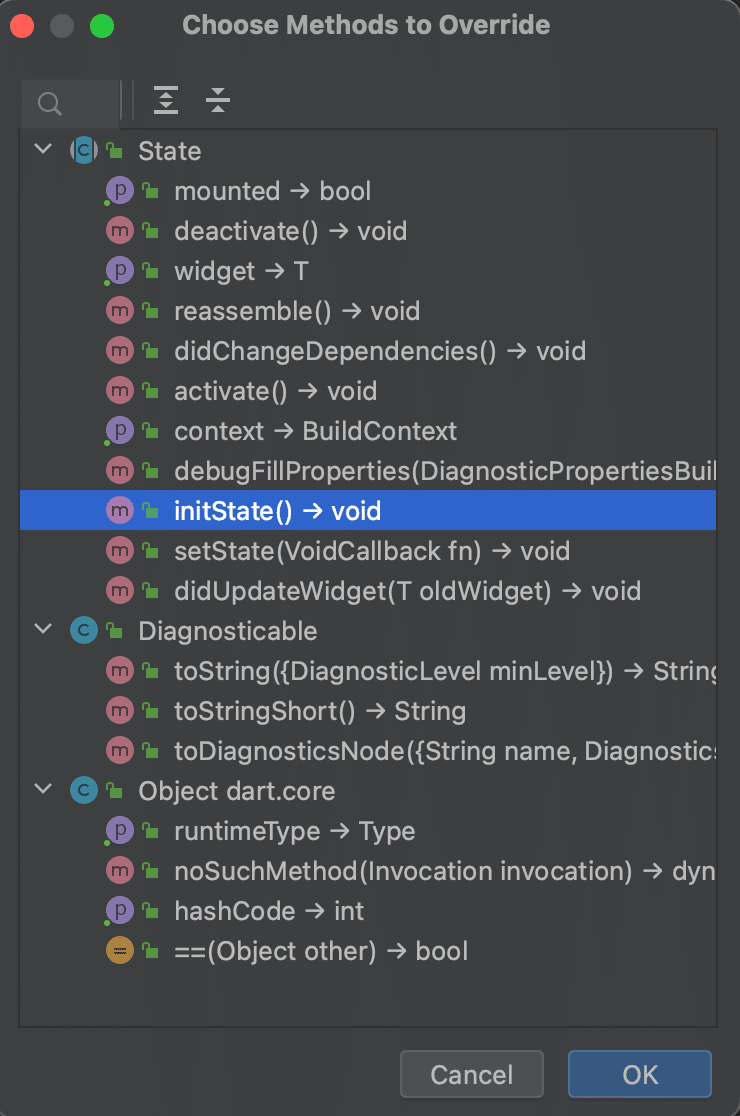740x1116 pixels.
Task: Click the State class icon
Action: pyautogui.click(x=84, y=151)
